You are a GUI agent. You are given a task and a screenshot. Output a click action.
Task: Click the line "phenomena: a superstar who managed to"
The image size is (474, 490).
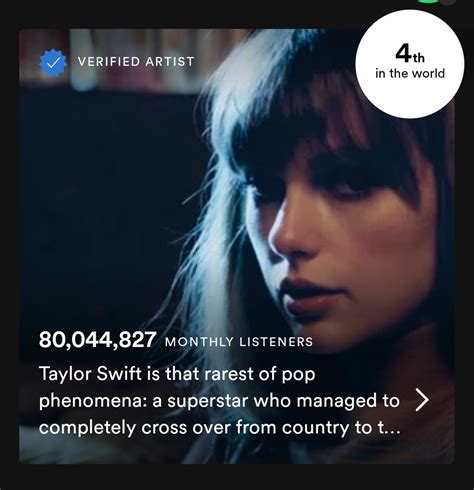pos(219,400)
